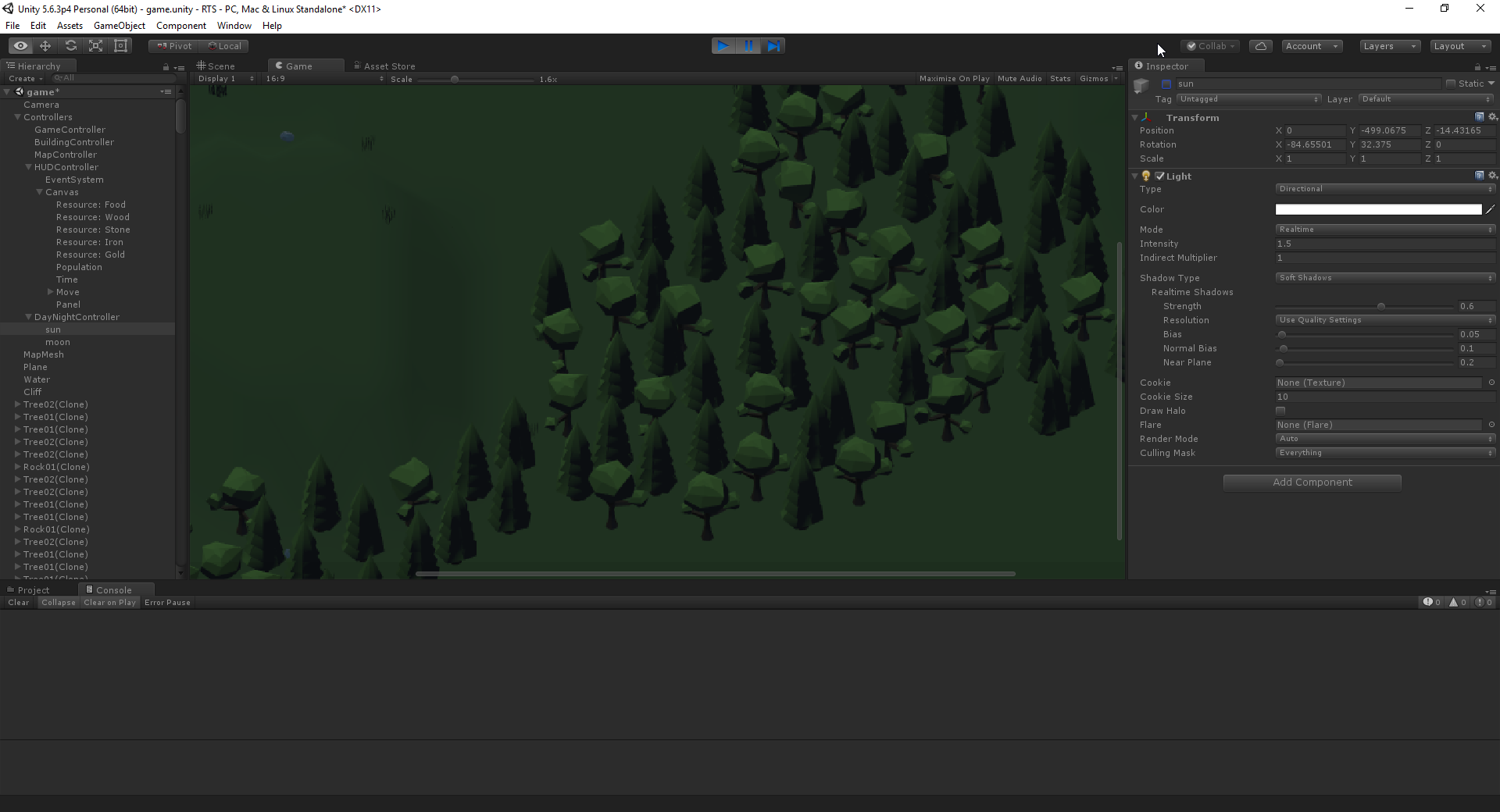The width and height of the screenshot is (1500, 812).
Task: Open the Component menu
Action: [181, 26]
